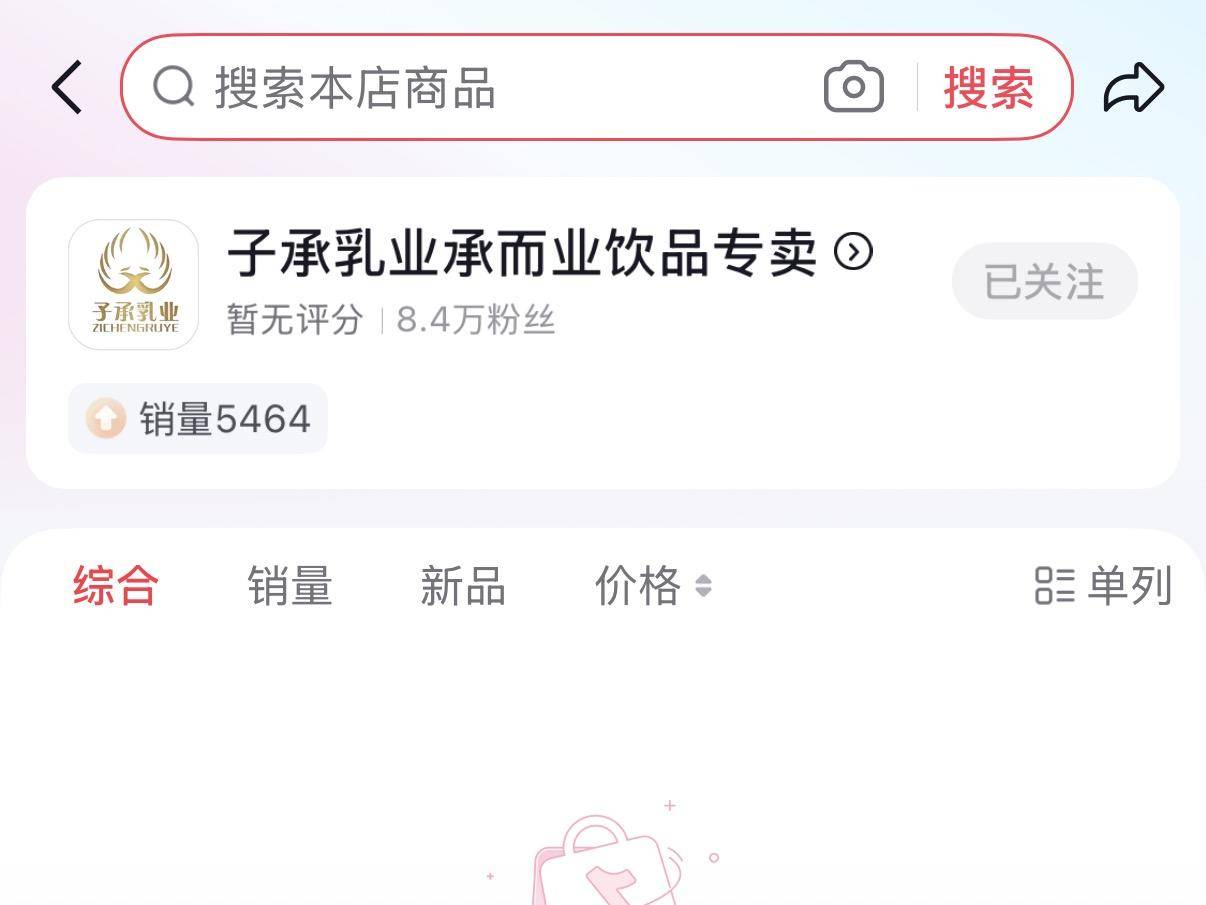Viewport: 1206px width, 905px height.
Task: Click the red 搜索 button
Action: pyautogui.click(x=988, y=87)
